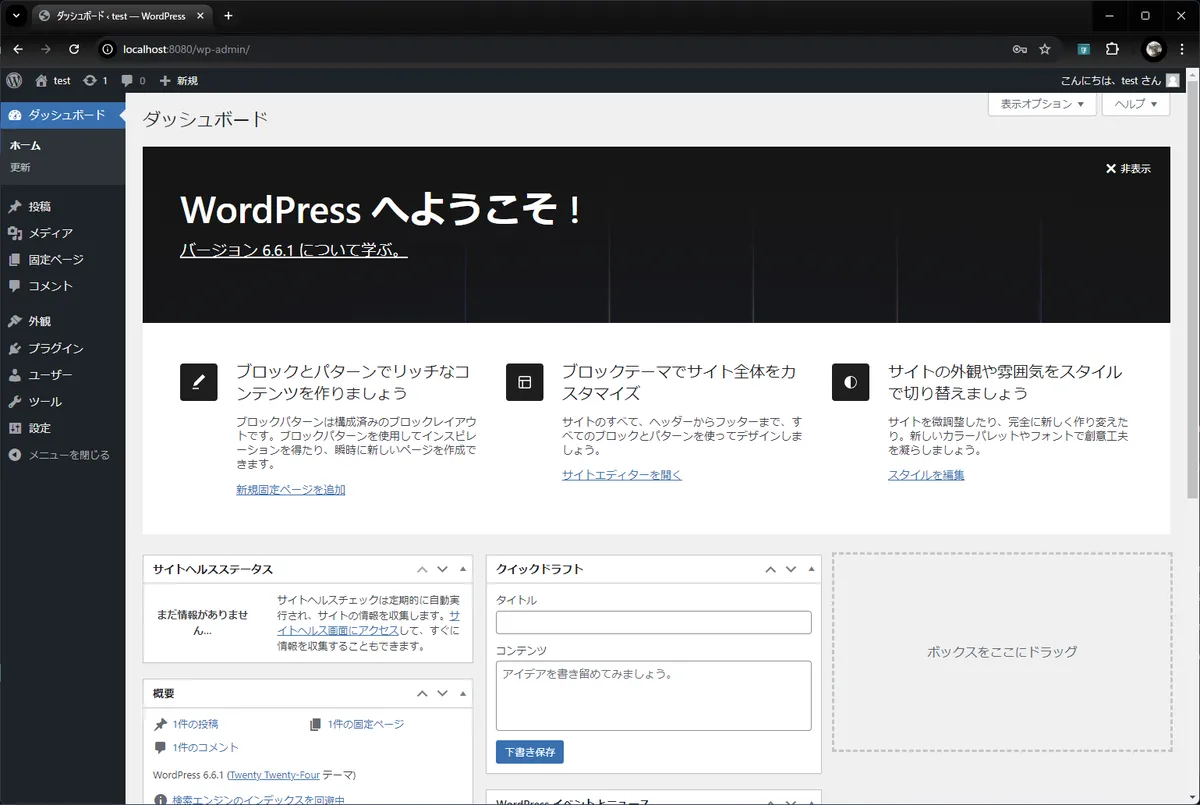View site information icon in address bar
1200x805 pixels.
(109, 49)
